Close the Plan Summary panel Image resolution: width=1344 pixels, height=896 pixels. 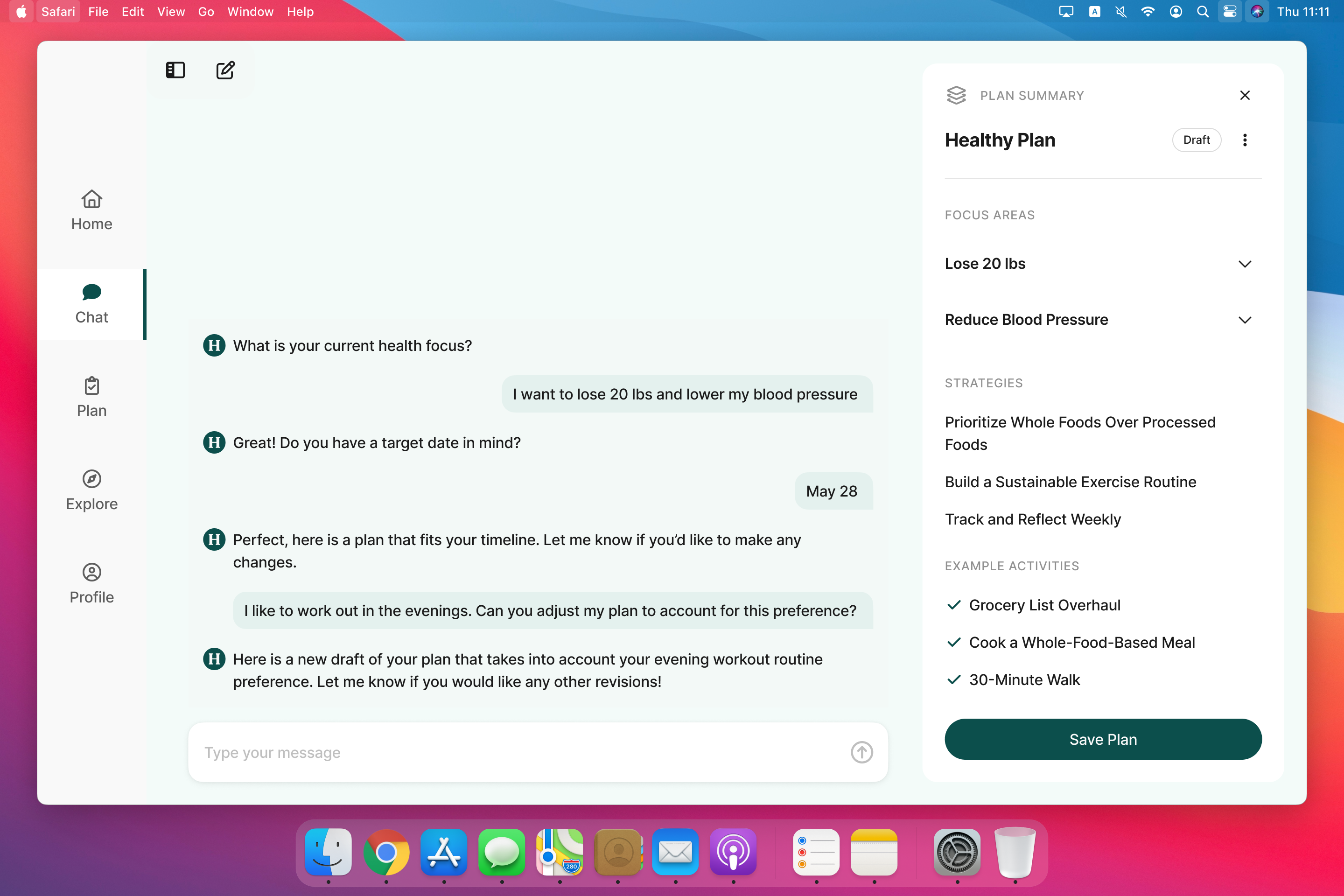pos(1245,95)
